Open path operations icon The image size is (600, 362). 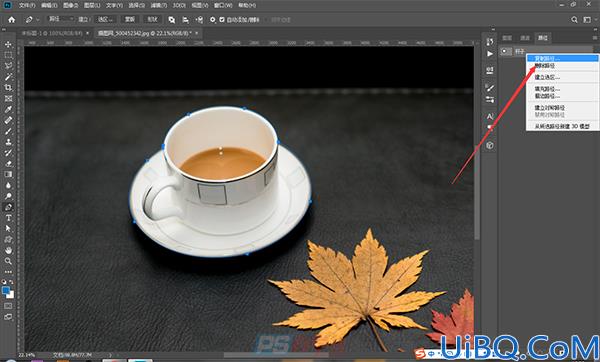[x=172, y=20]
